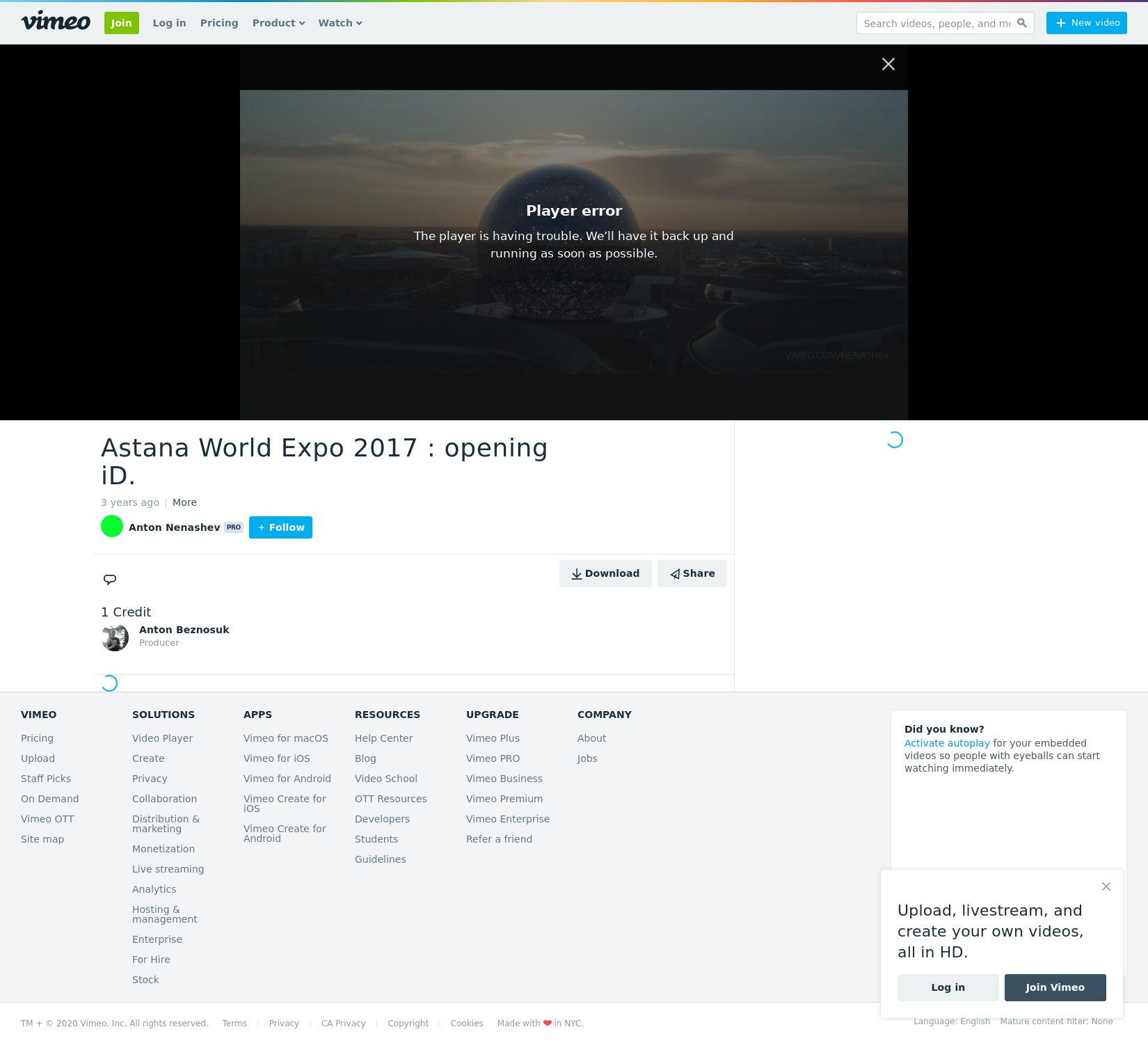Open Anton Beznosuk's profile photo
This screenshot has width=1148, height=1043.
point(115,637)
